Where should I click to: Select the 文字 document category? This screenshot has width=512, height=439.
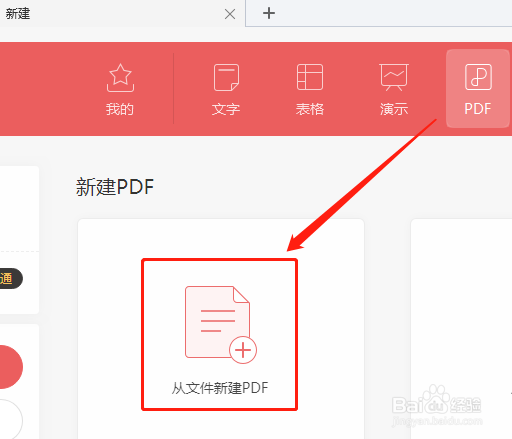click(x=226, y=89)
